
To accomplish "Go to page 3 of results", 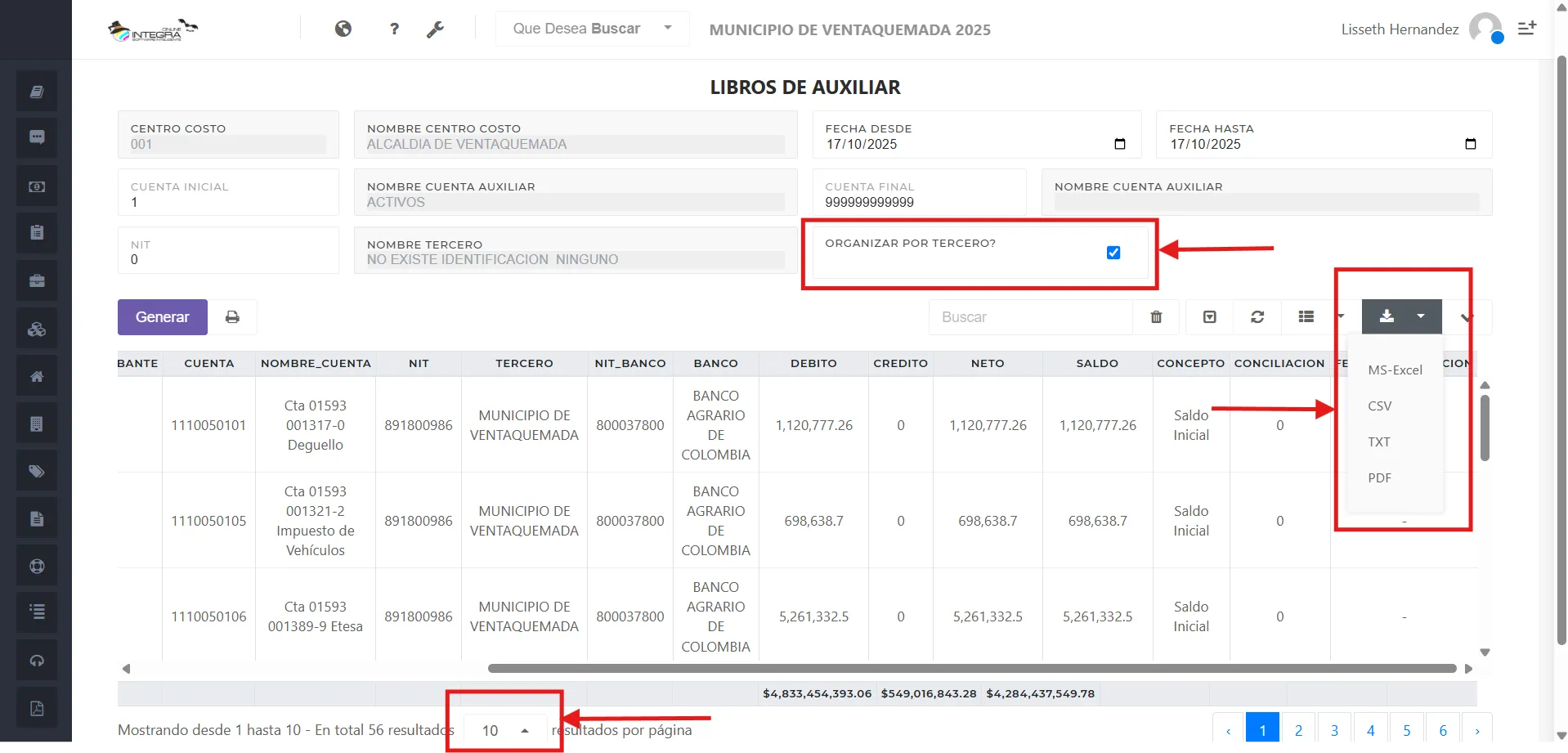I will [1335, 729].
